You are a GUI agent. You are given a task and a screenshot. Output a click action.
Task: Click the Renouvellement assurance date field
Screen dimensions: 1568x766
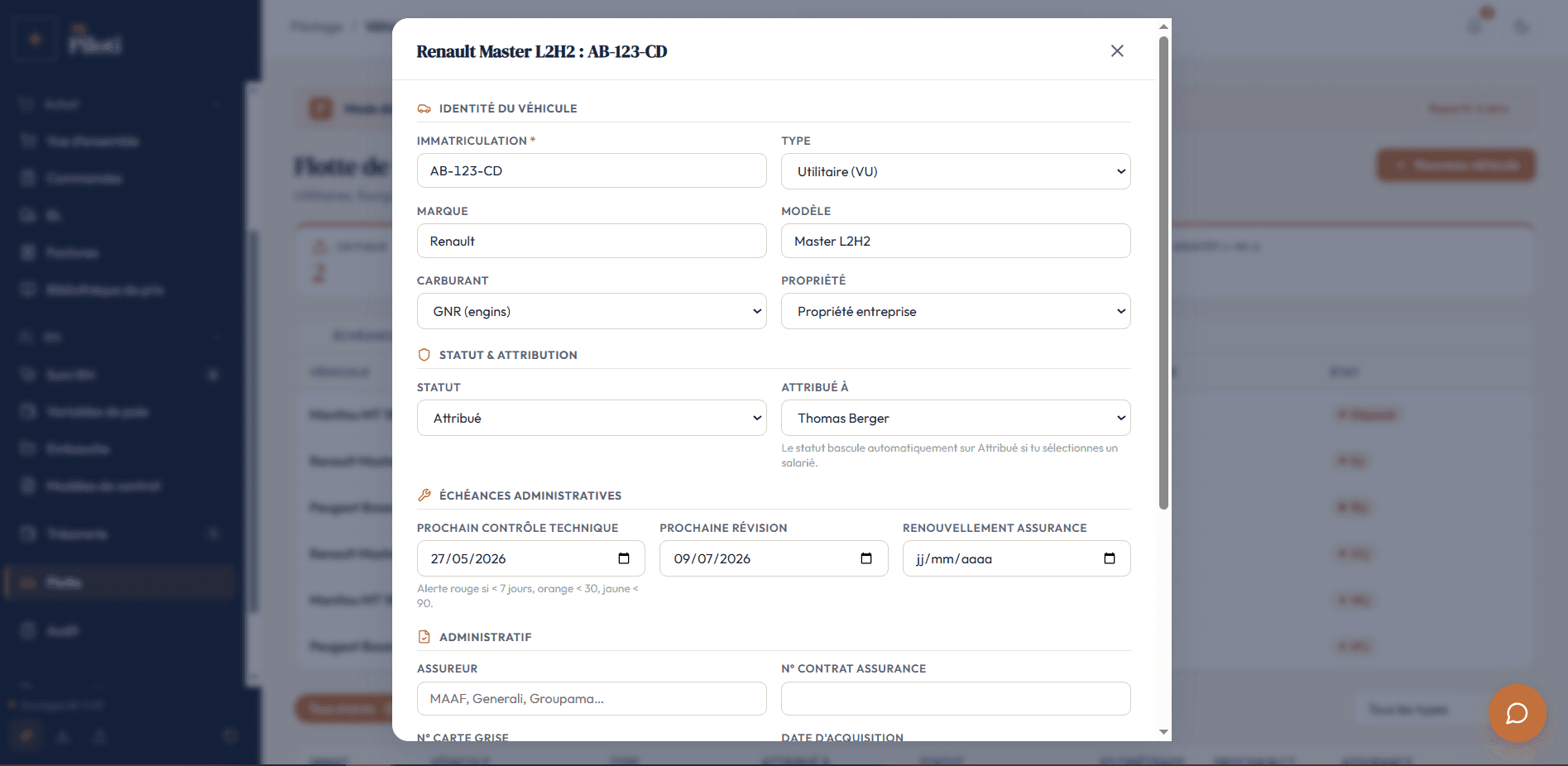click(x=1016, y=558)
